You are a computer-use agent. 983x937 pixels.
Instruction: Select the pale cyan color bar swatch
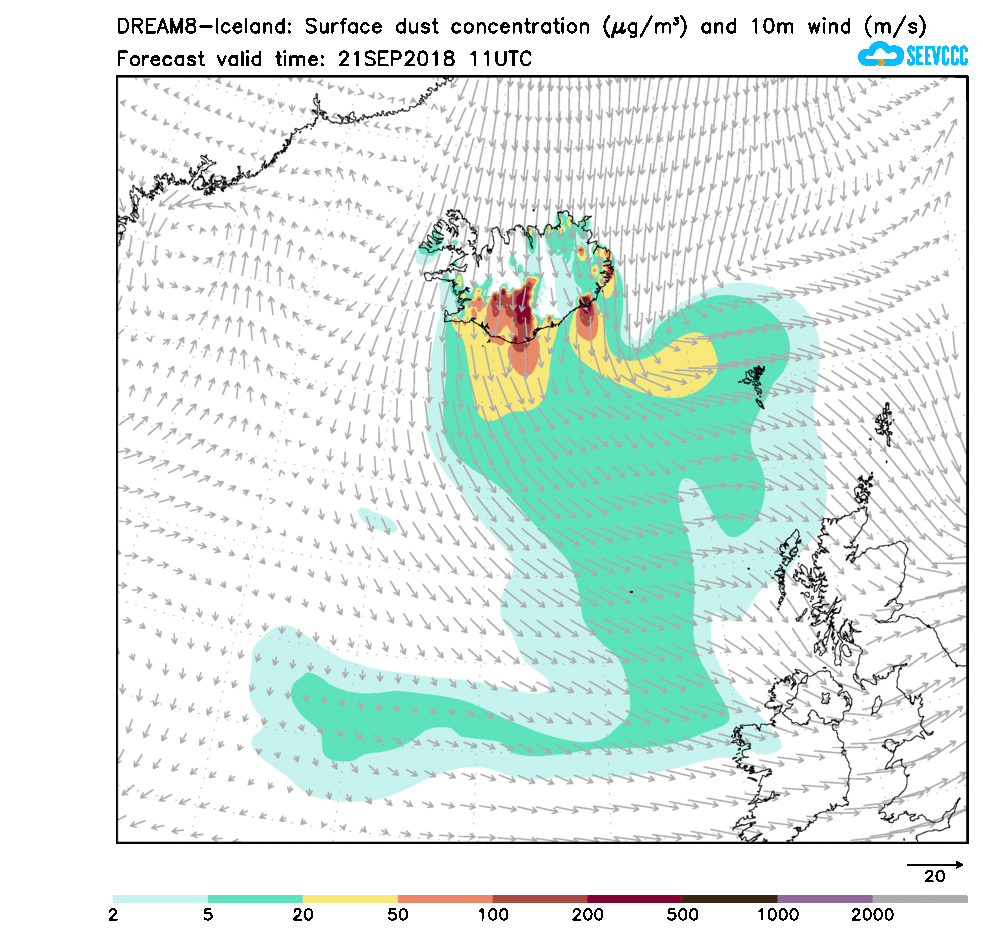pos(160,899)
